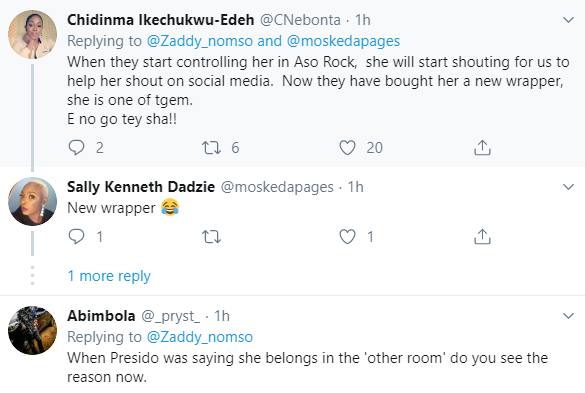Share the 'New wrapper' tweet

click(x=482, y=237)
